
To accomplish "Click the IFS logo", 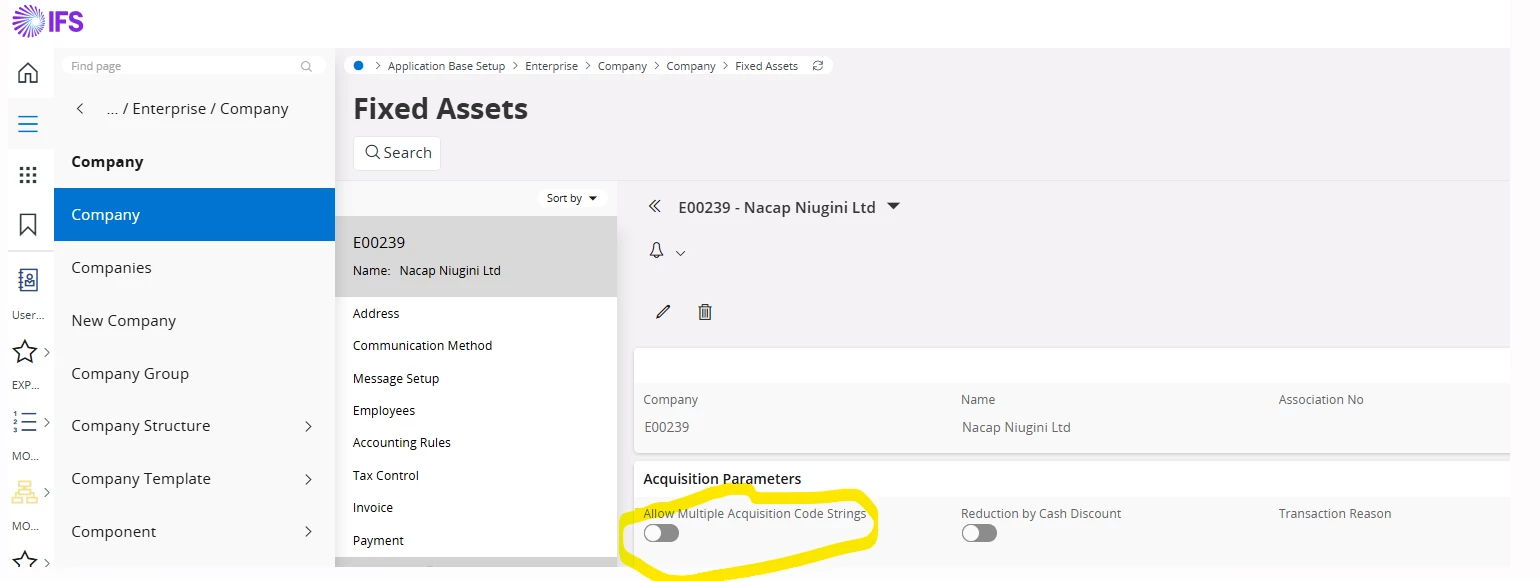I will pos(48,20).
